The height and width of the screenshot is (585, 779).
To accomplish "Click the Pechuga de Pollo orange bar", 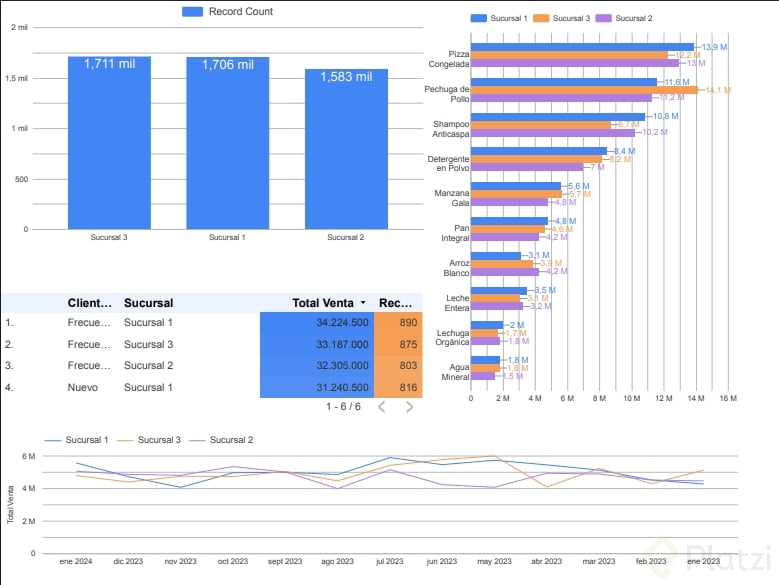I will click(584, 90).
